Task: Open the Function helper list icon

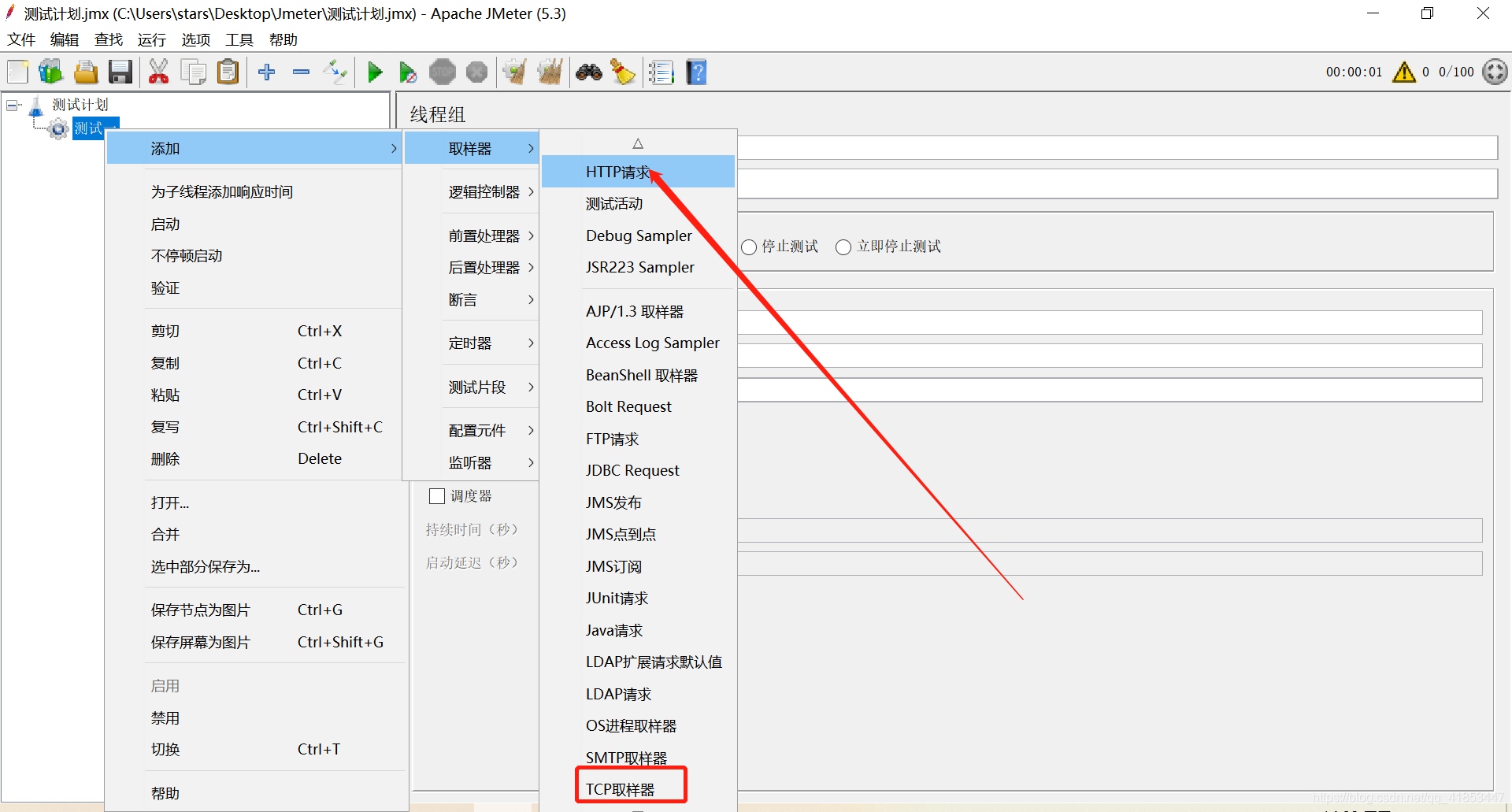Action: coord(661,72)
